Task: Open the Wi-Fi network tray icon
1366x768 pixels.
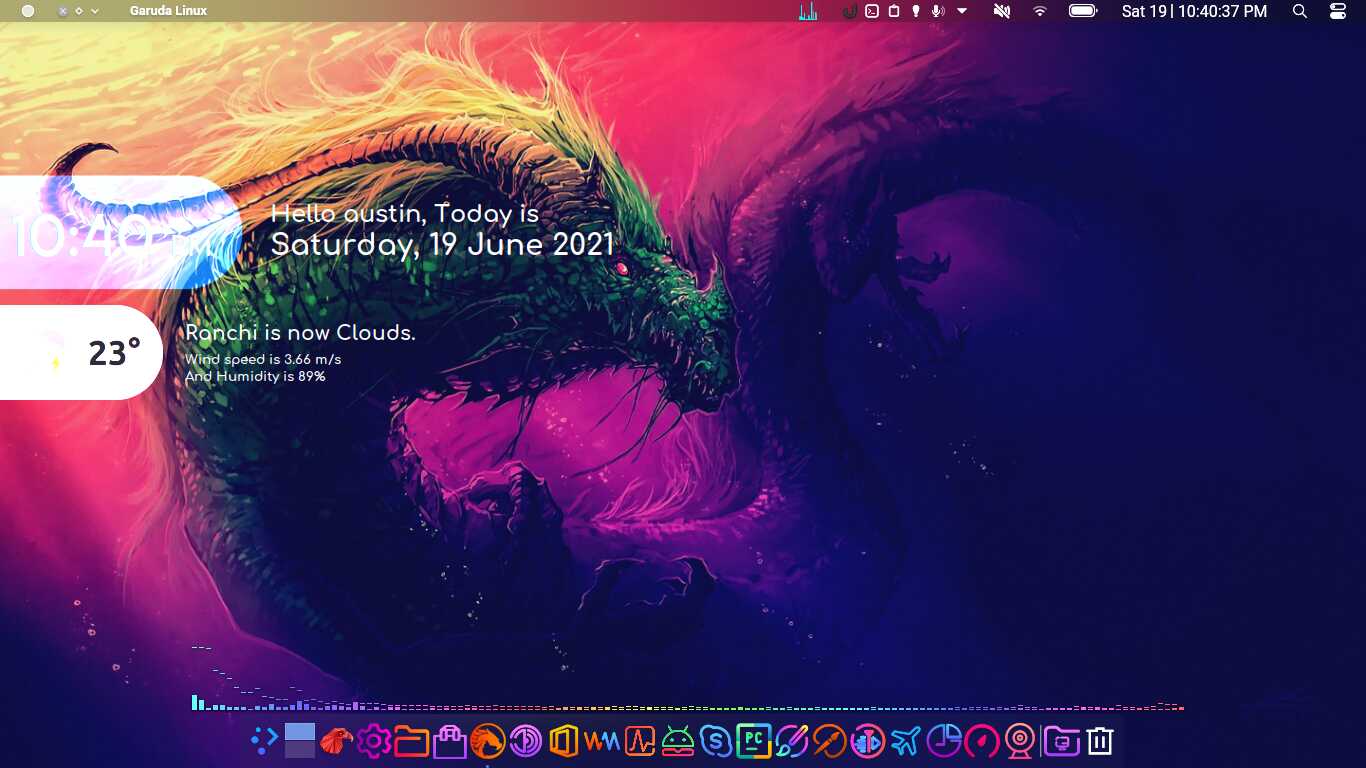Action: click(1040, 11)
